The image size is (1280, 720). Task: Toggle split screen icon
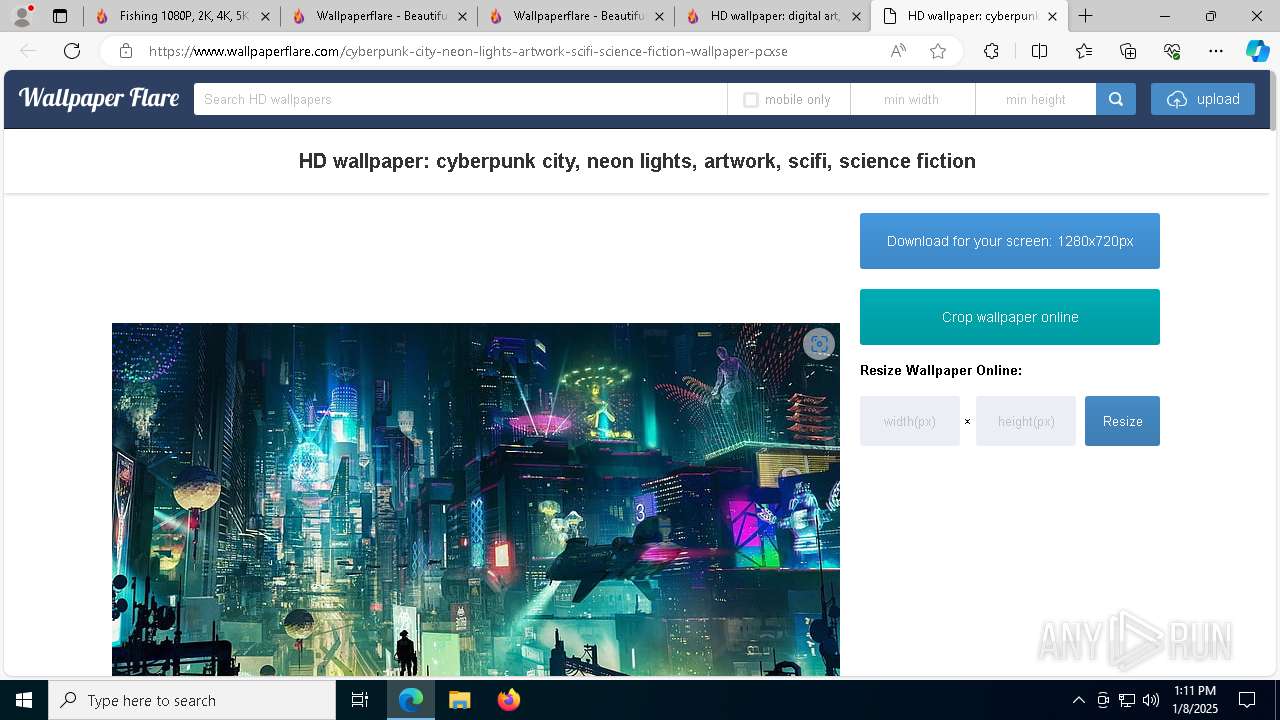click(1039, 51)
